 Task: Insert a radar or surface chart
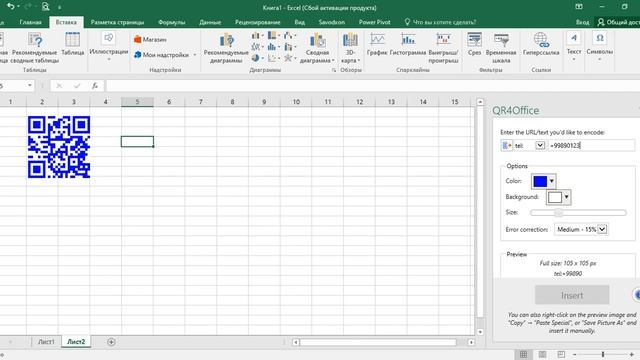290,58
